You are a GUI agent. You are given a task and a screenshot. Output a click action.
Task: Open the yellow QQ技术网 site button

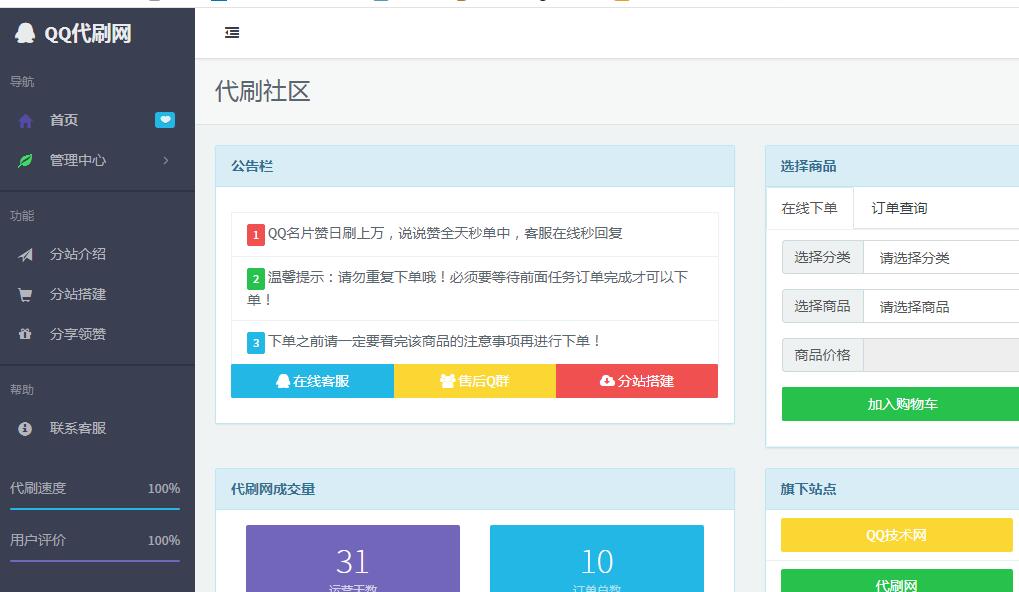click(897, 535)
